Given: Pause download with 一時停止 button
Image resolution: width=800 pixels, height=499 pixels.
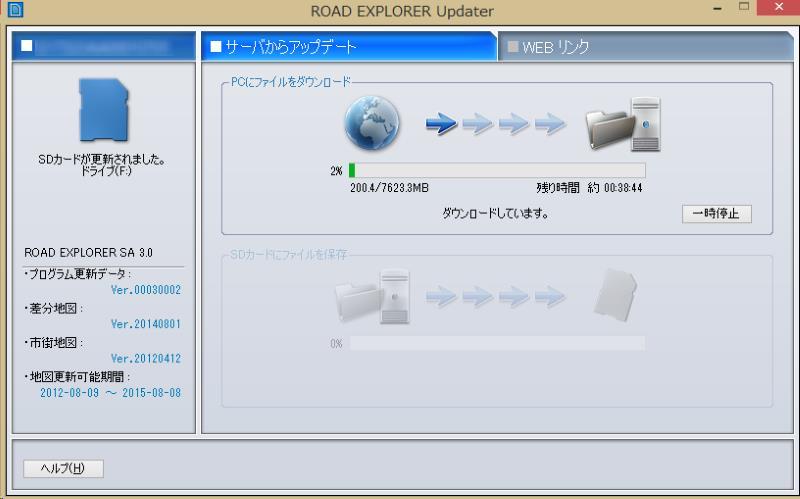Looking at the screenshot, I should [x=716, y=214].
